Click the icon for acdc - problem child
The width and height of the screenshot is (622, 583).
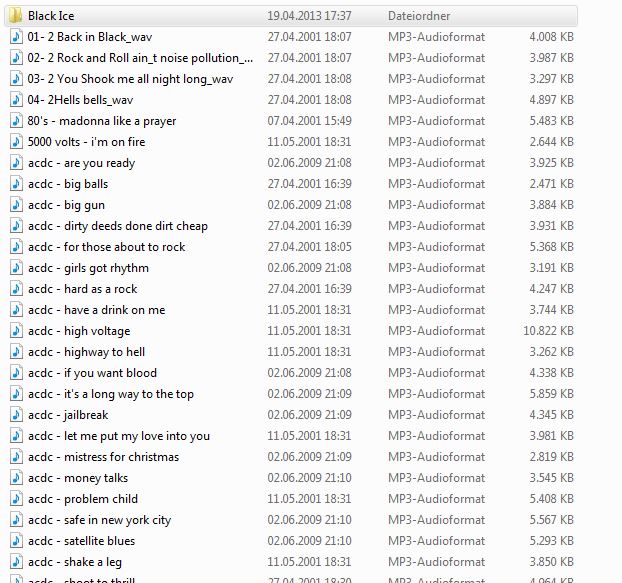click(16, 499)
